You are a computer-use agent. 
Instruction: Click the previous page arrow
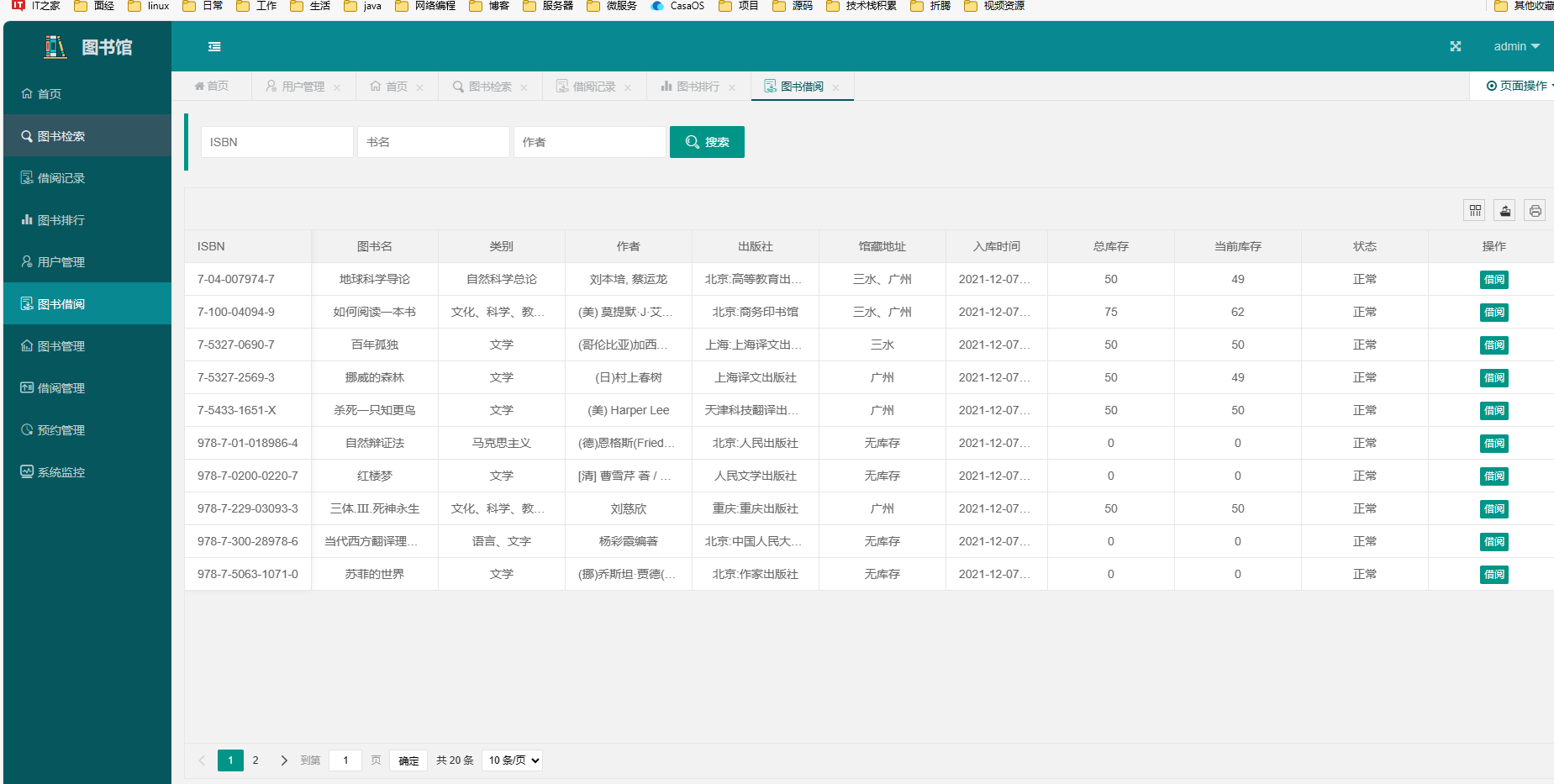click(x=202, y=760)
